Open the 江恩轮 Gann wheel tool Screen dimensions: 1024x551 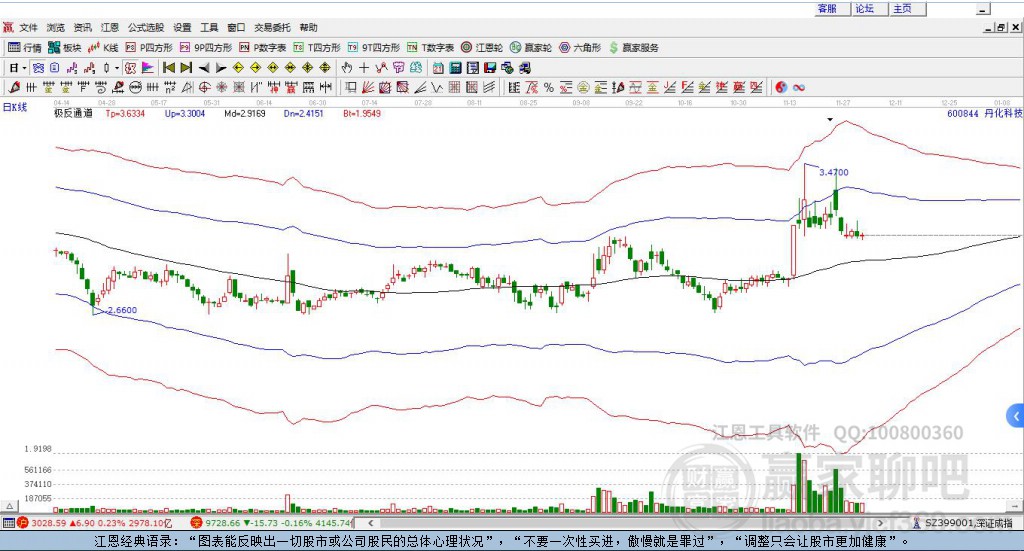pos(482,47)
